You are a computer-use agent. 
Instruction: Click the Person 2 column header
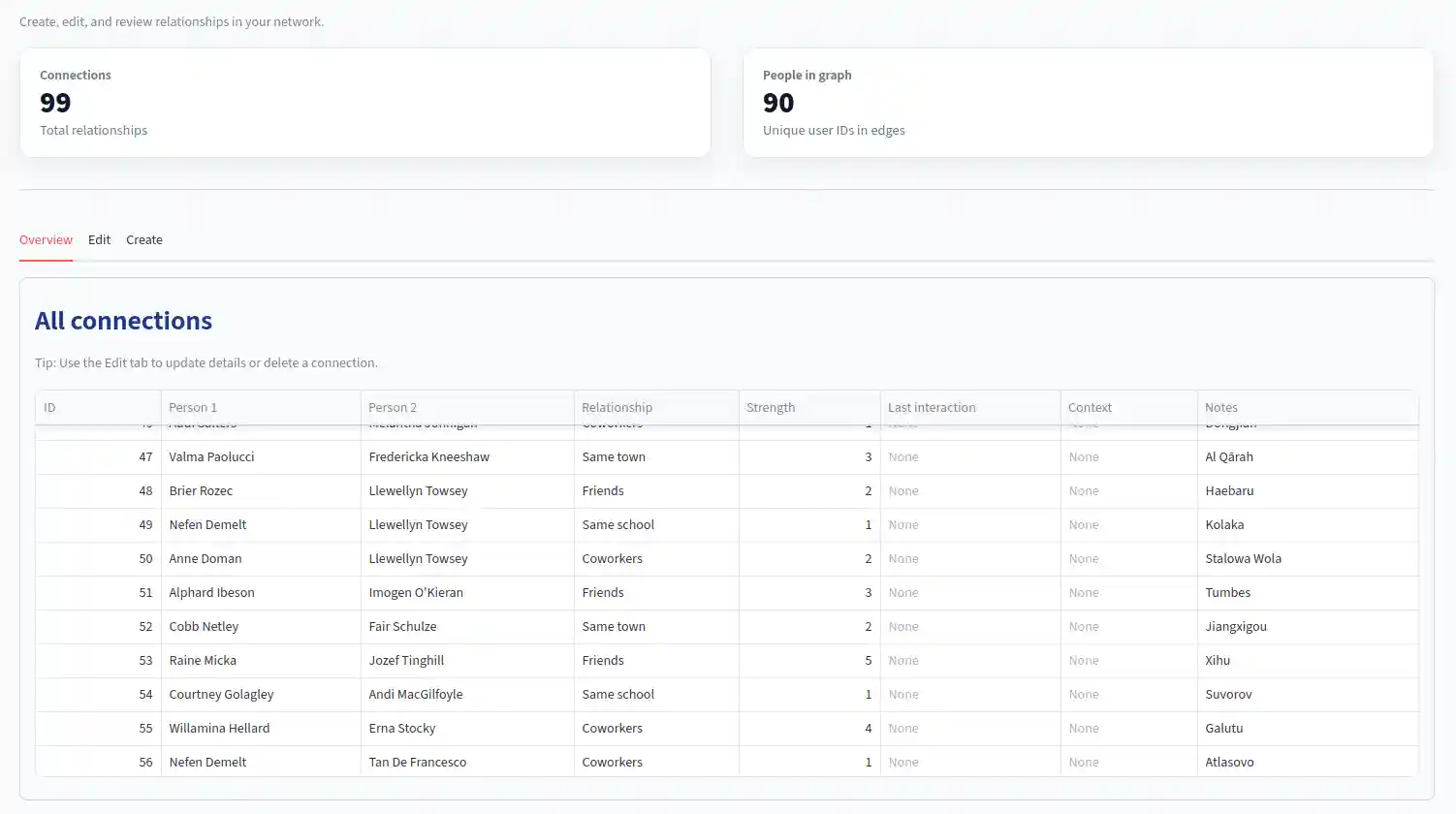[465, 408]
